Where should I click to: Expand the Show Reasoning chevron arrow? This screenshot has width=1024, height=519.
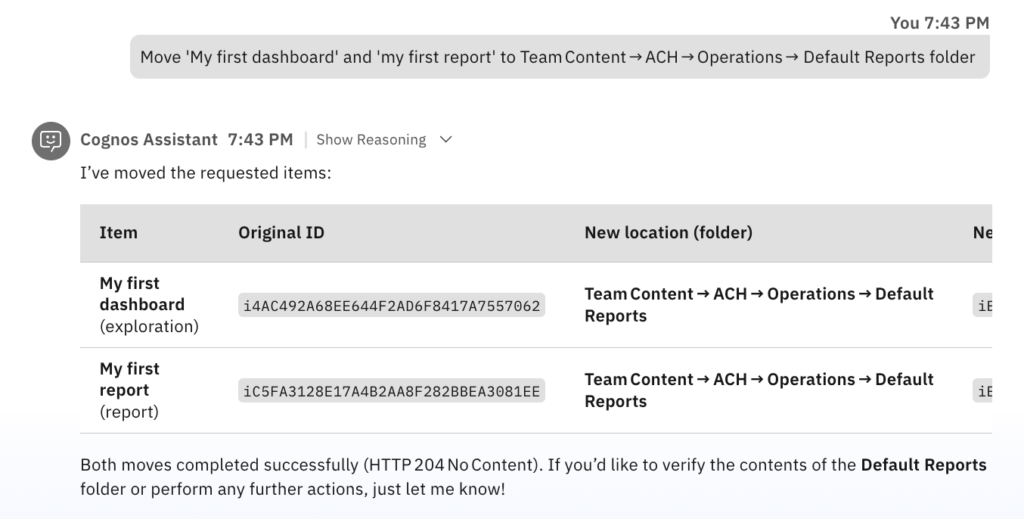pyautogui.click(x=446, y=140)
